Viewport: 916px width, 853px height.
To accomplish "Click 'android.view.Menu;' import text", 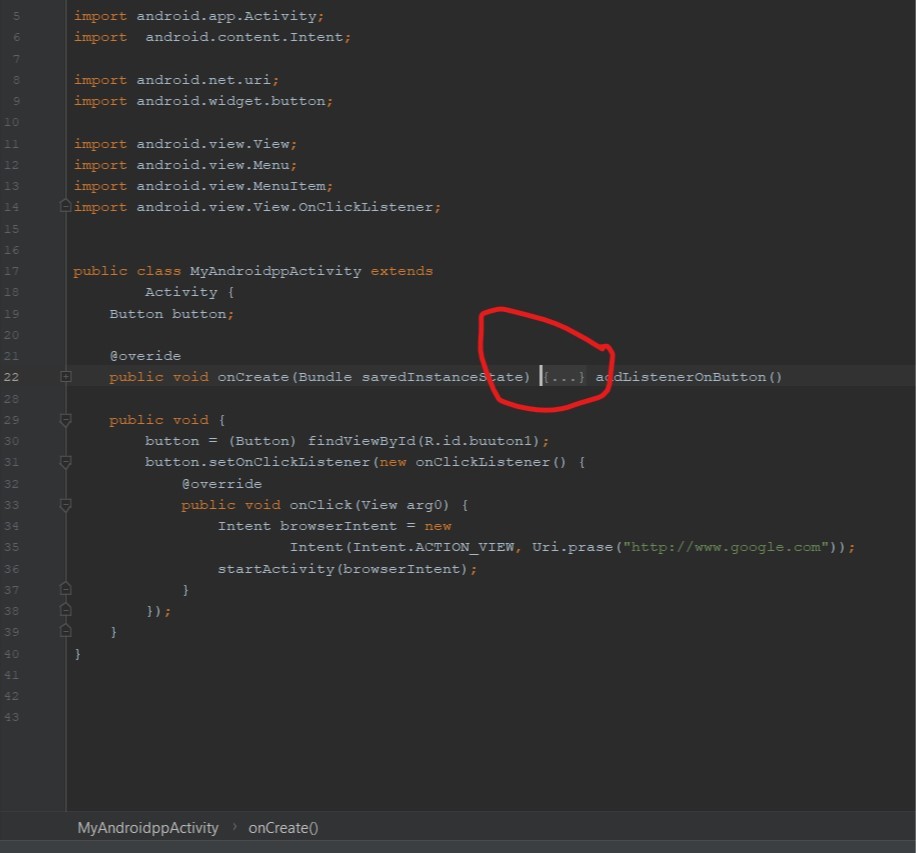I will point(217,165).
